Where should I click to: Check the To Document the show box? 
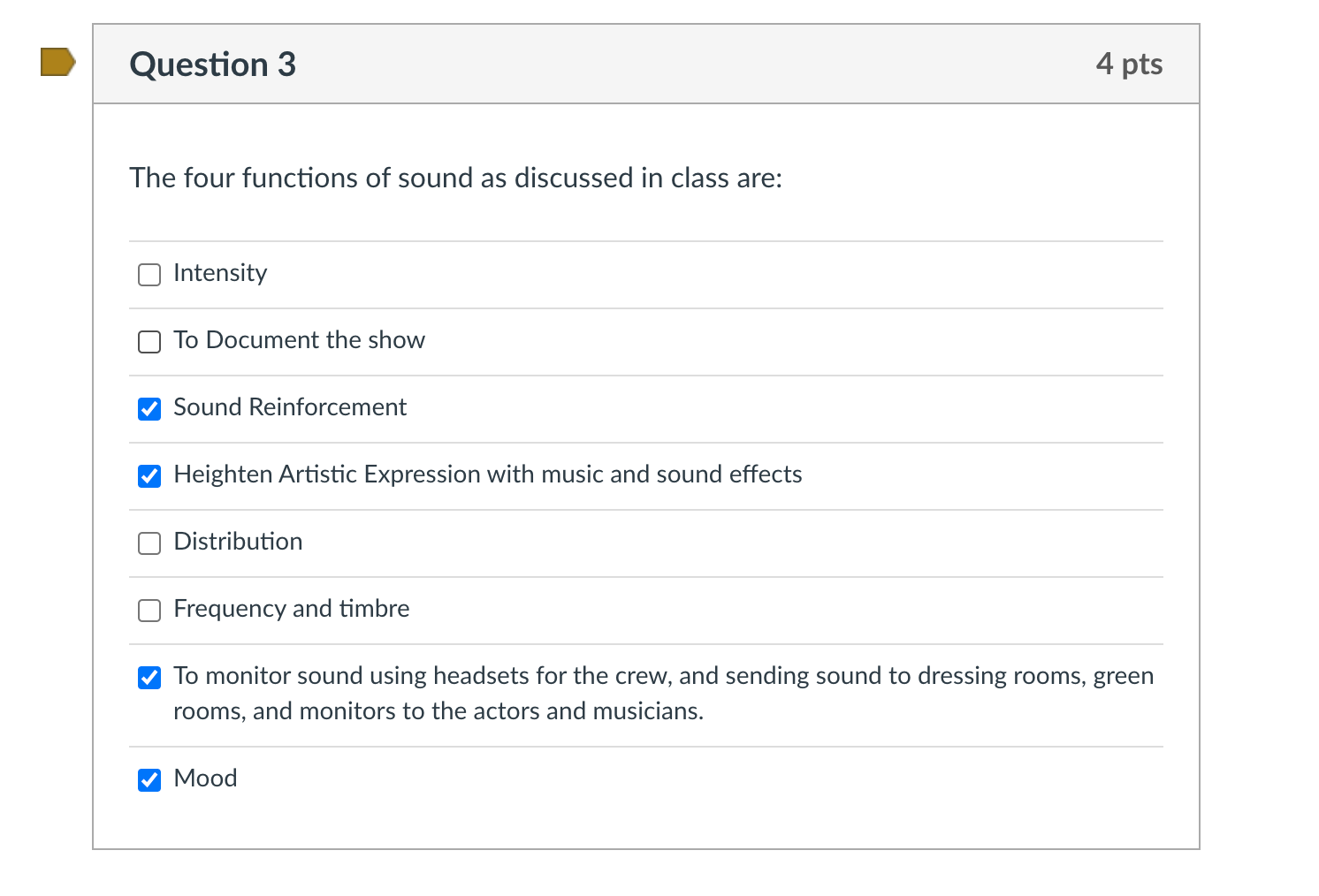point(149,341)
